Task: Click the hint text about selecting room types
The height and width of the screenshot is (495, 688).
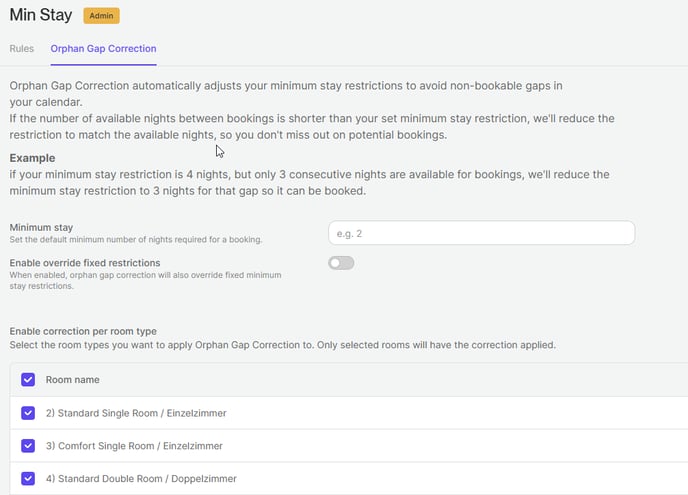Action: [282, 345]
